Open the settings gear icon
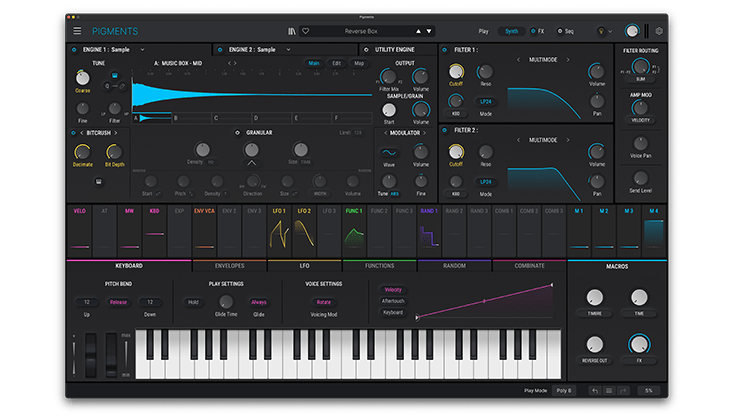The width and height of the screenshot is (732, 417). pos(659,31)
